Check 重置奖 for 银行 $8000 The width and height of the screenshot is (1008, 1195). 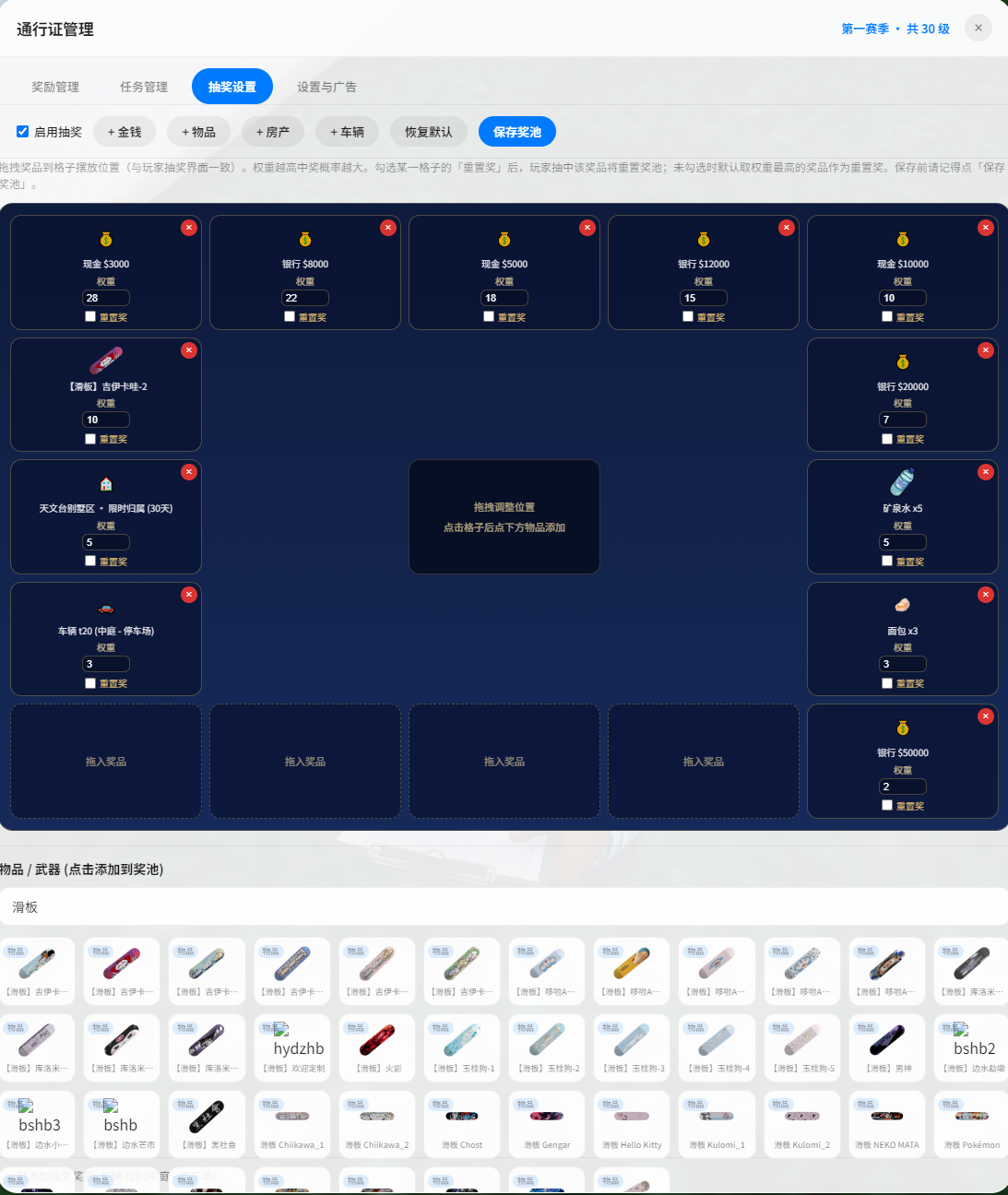coord(290,316)
